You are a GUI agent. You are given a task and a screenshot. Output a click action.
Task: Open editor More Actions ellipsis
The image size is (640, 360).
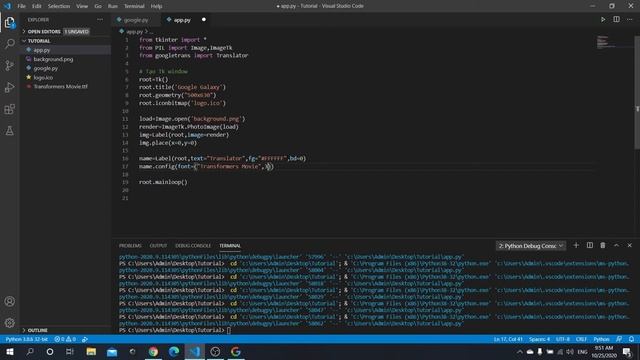coord(630,19)
